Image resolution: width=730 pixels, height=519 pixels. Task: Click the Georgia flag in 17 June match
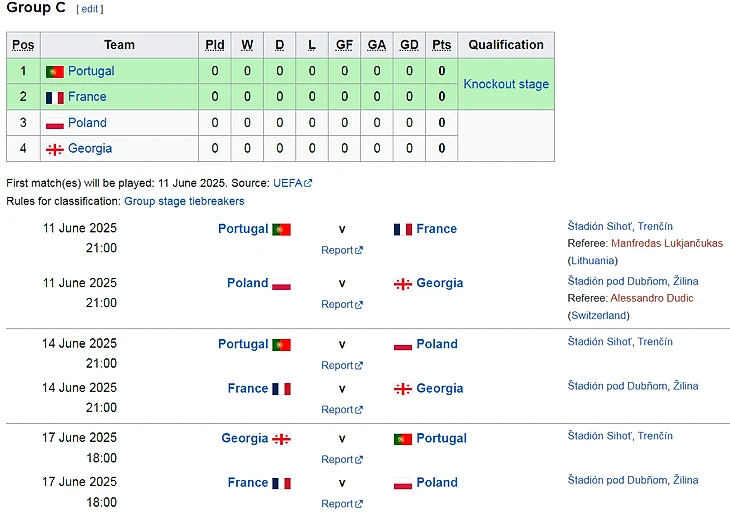[x=282, y=439]
